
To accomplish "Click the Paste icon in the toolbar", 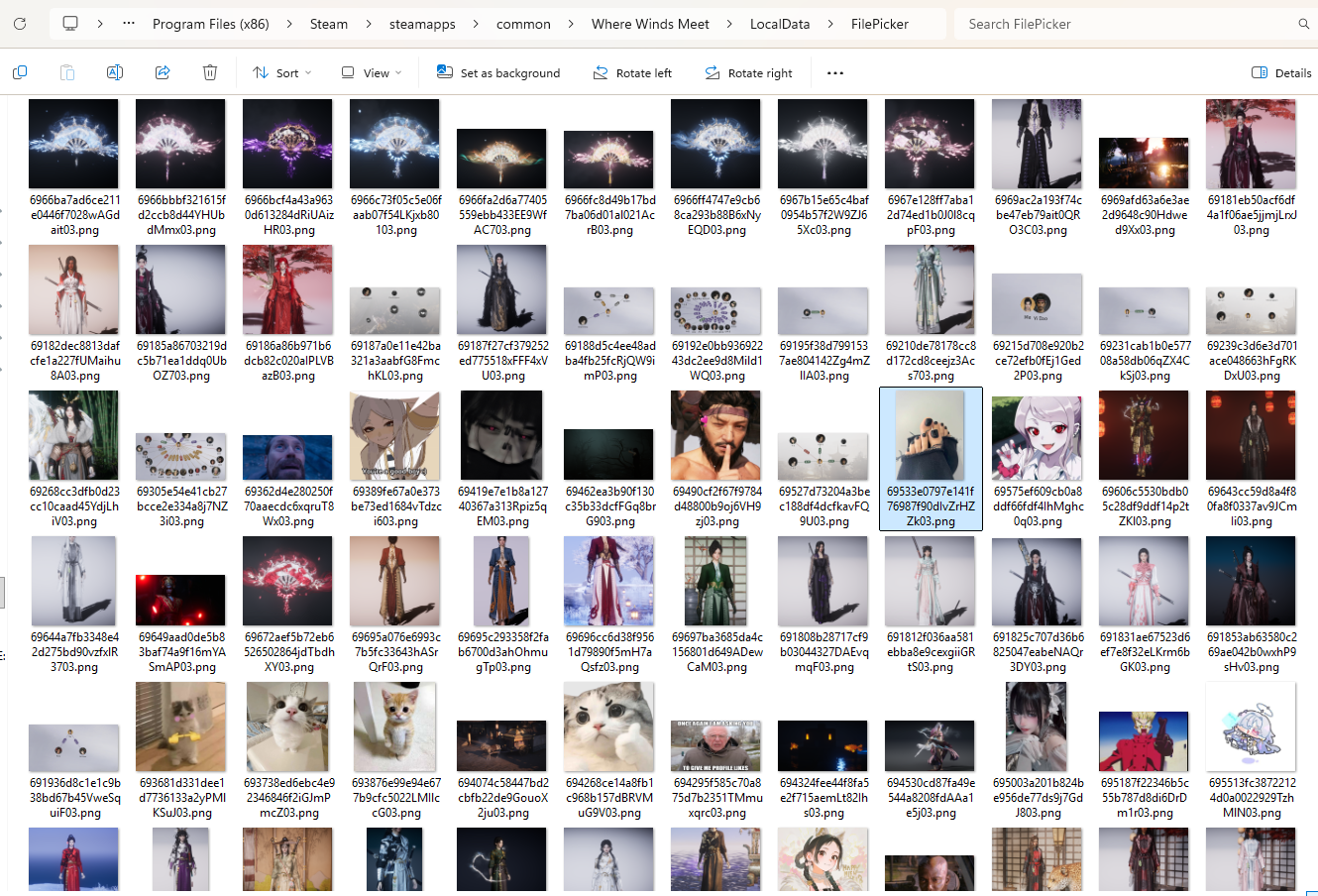I will [x=67, y=72].
